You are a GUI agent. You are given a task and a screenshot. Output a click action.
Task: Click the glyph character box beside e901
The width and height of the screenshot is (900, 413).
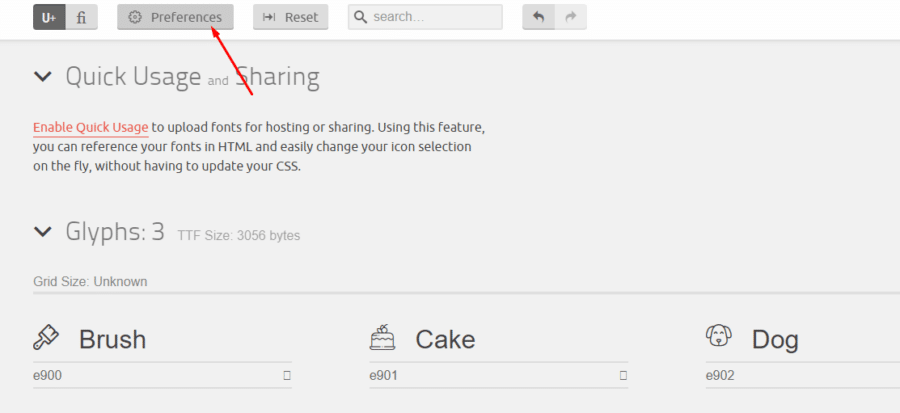[x=623, y=376]
